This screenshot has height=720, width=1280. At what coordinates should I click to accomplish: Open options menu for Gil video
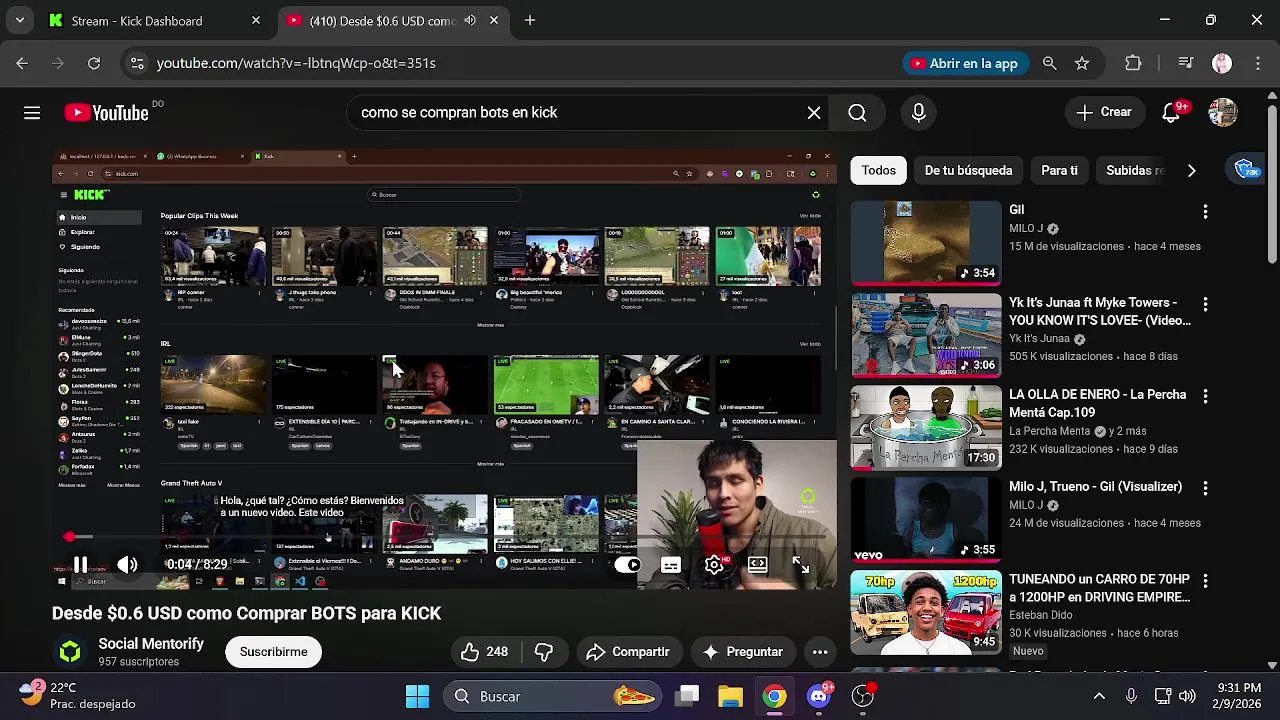coord(1205,211)
